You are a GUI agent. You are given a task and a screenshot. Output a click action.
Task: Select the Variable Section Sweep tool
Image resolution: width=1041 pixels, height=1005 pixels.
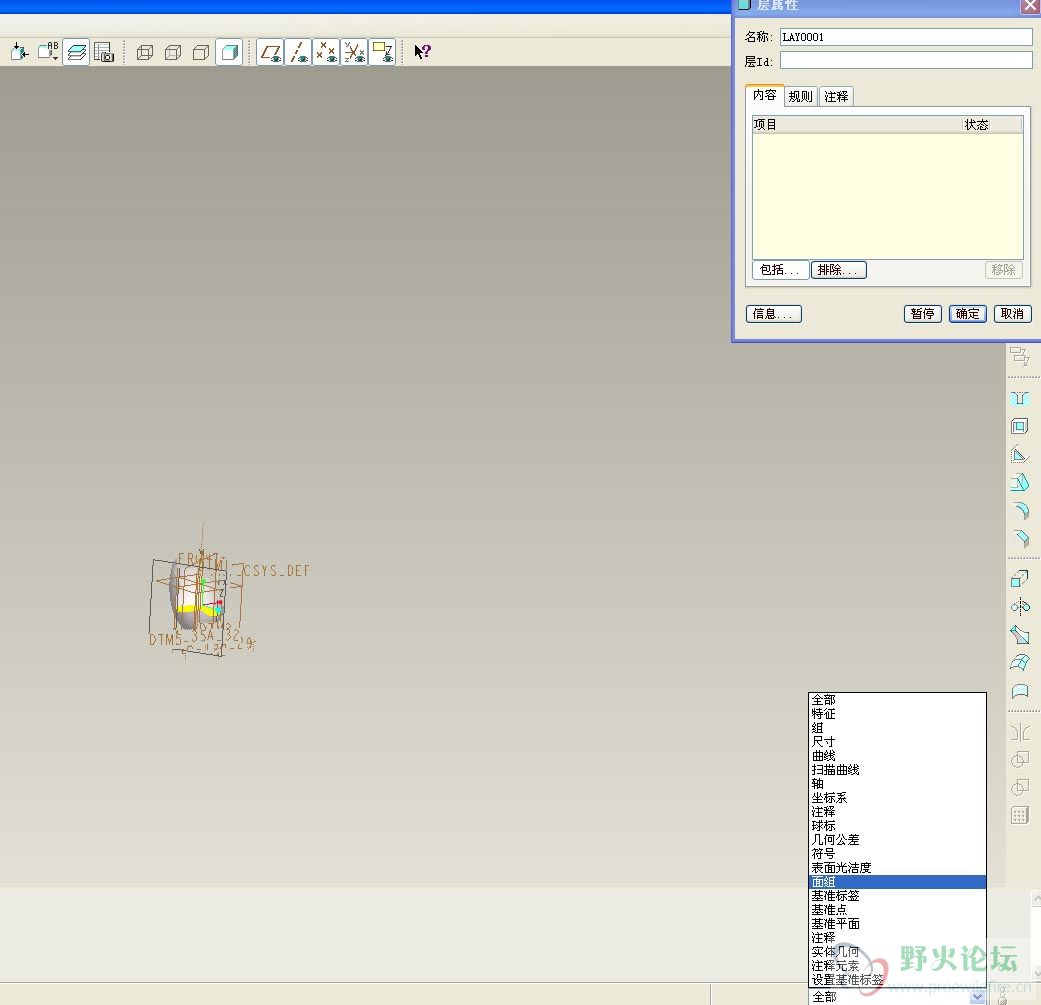click(1020, 635)
